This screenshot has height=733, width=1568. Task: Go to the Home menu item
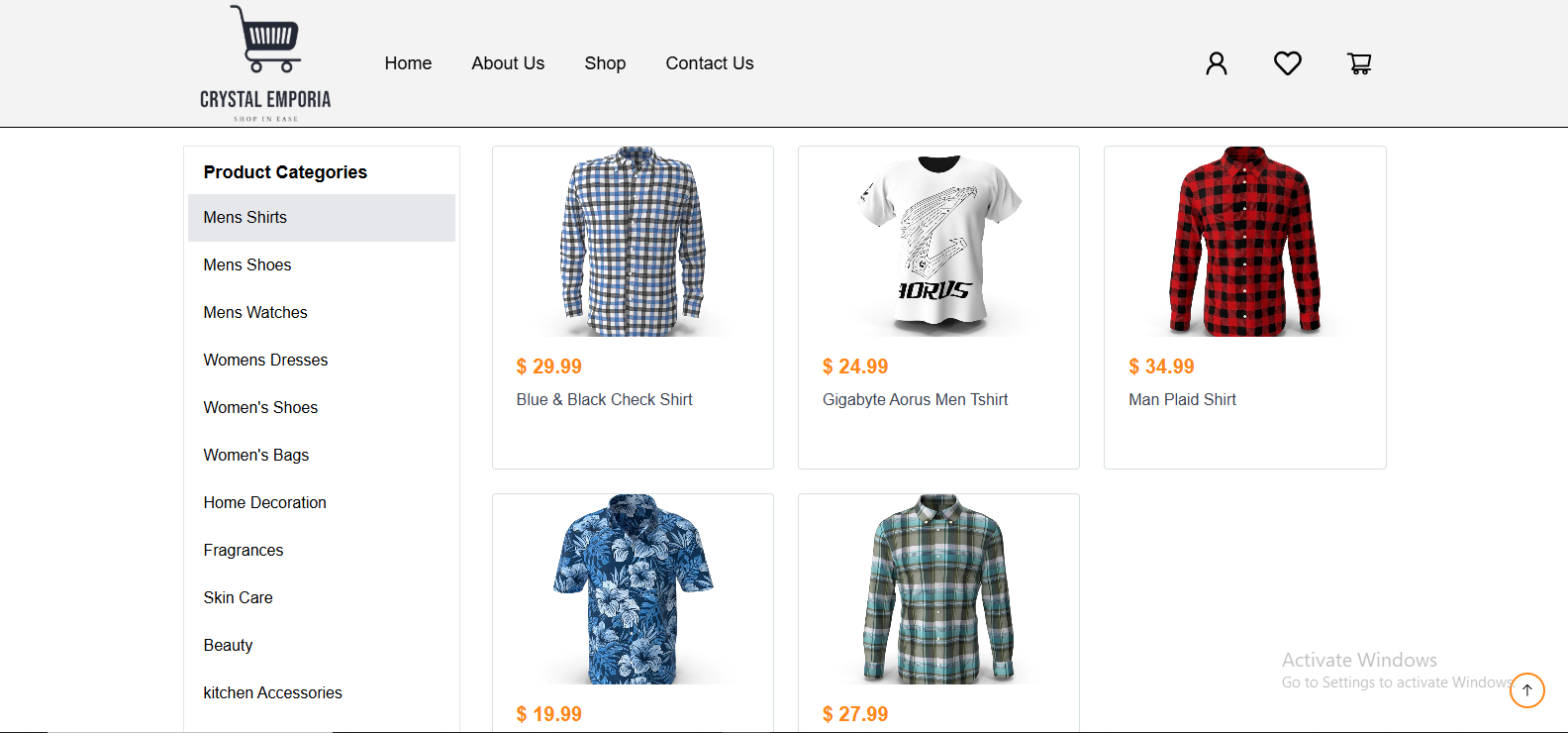(x=408, y=63)
